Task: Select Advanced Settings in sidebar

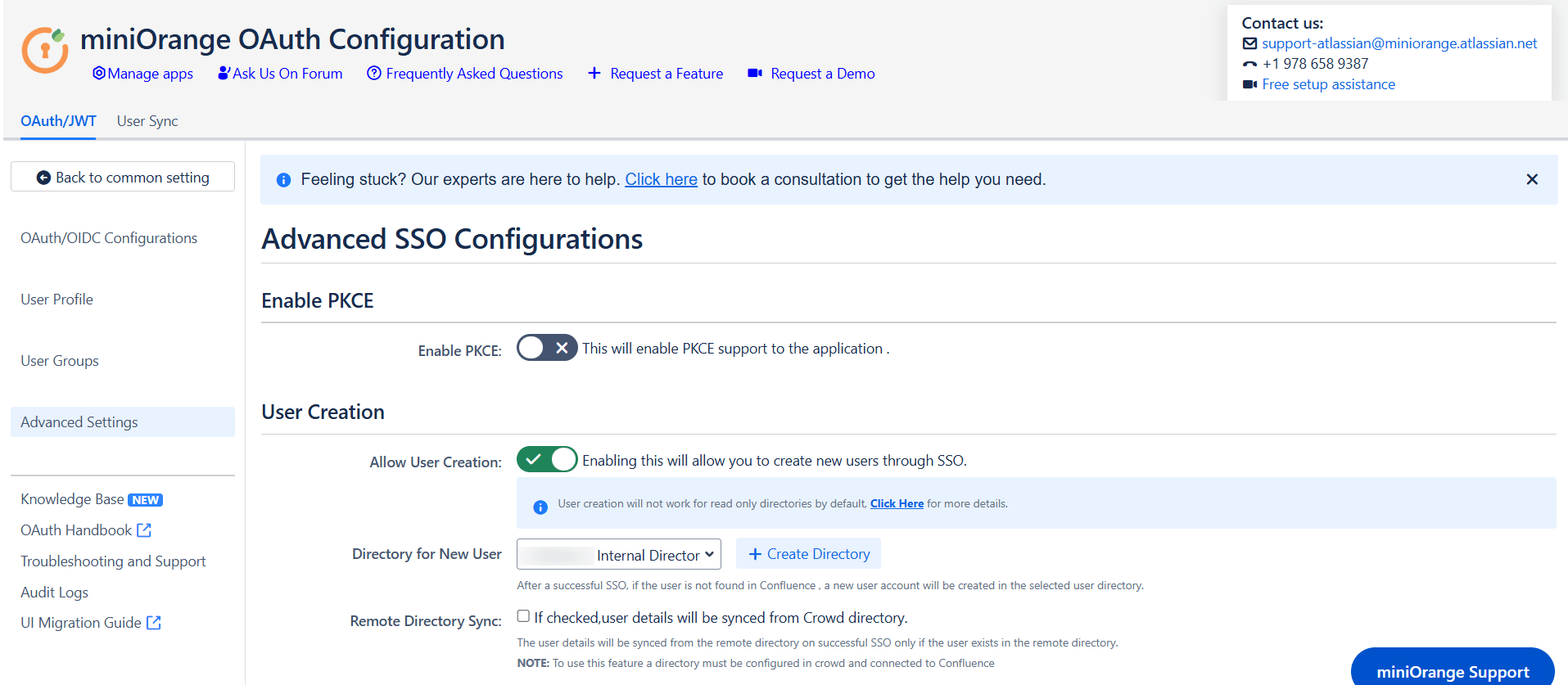Action: 79,422
